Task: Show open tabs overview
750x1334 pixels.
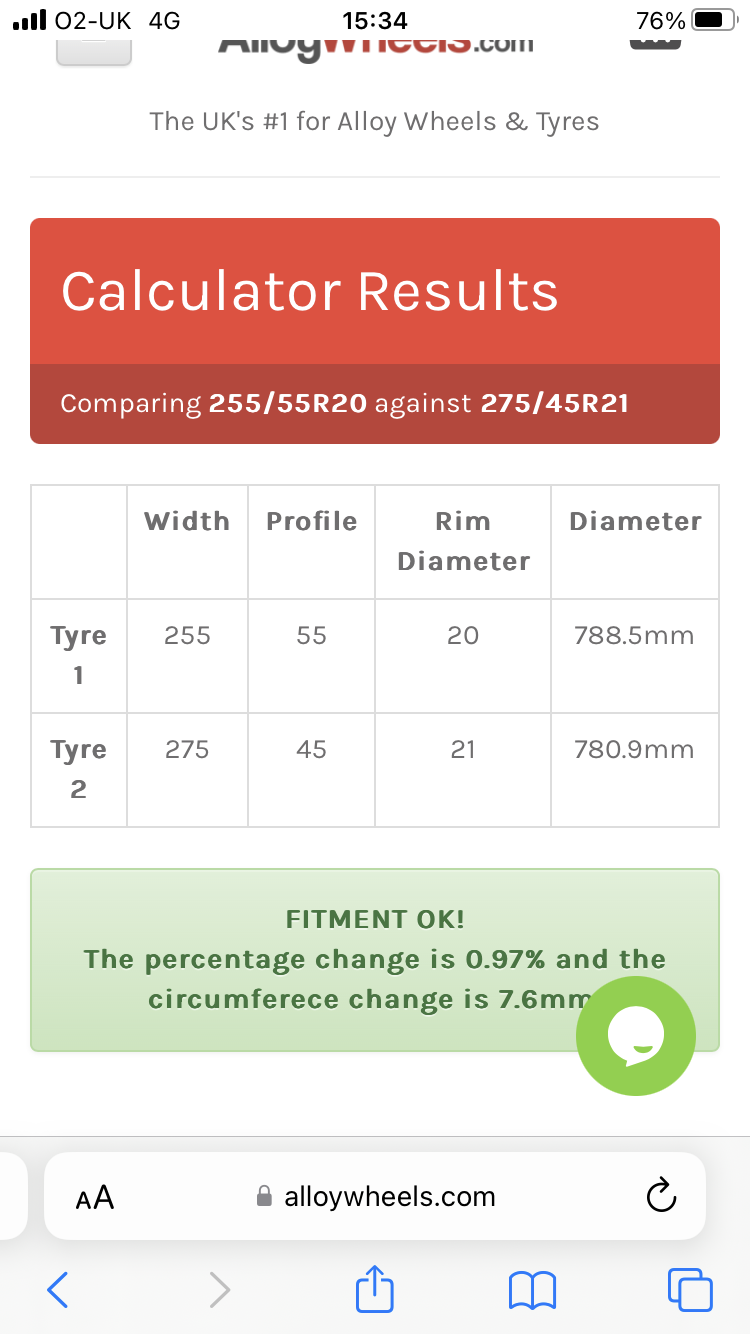Action: (x=690, y=1289)
